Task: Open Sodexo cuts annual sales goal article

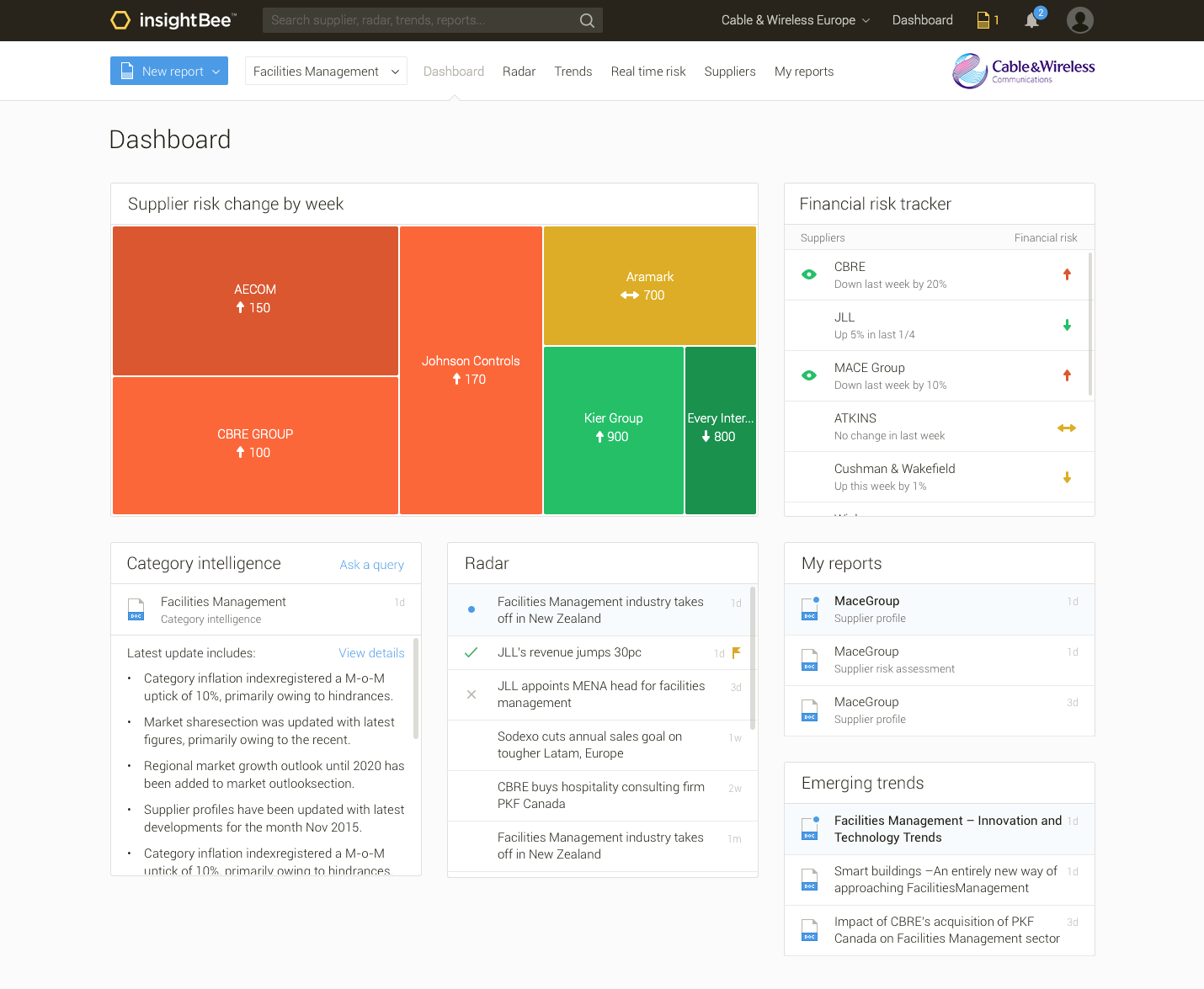Action: pyautogui.click(x=603, y=745)
